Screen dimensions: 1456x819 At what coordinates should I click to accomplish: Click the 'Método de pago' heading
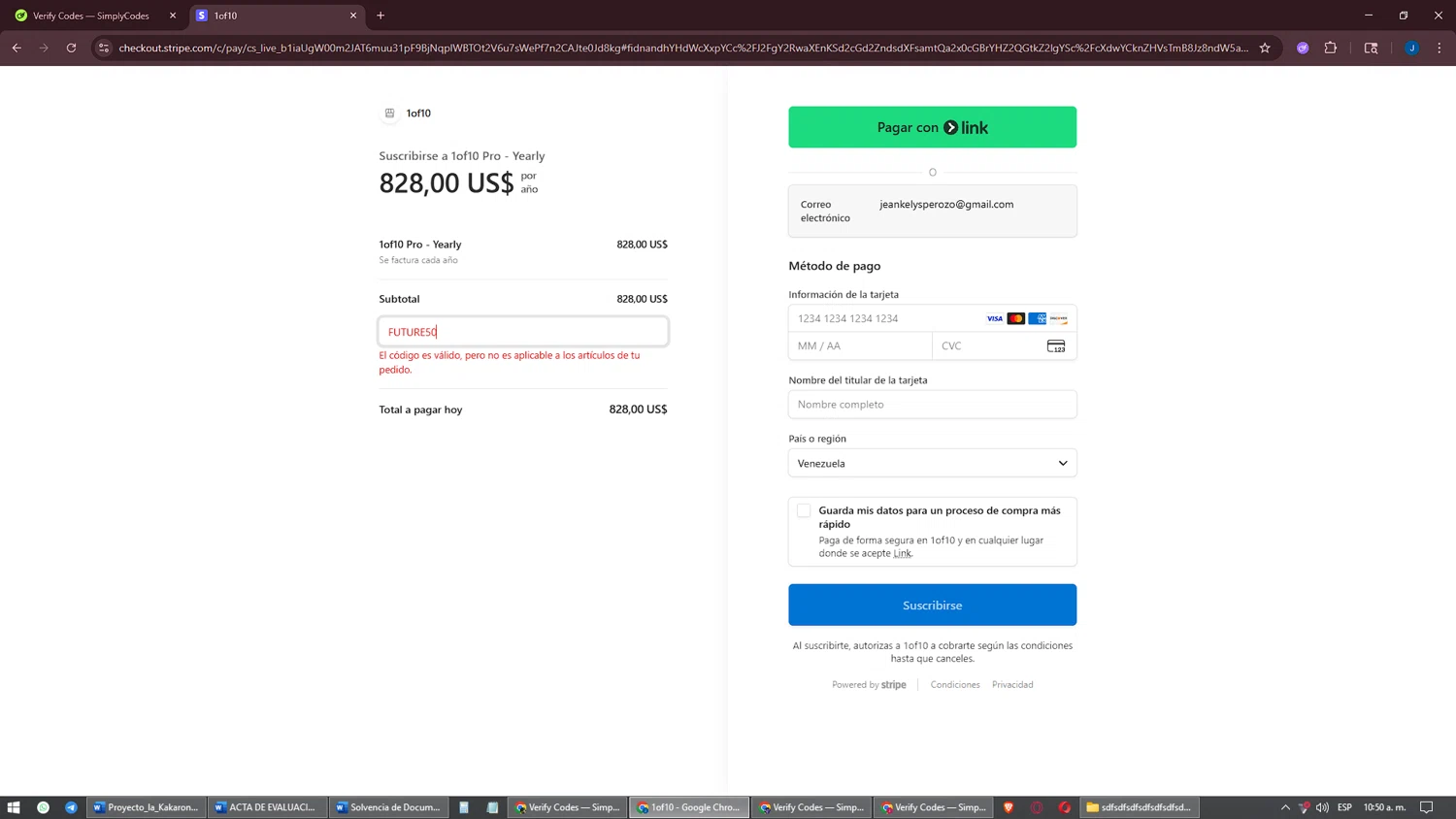coord(835,266)
